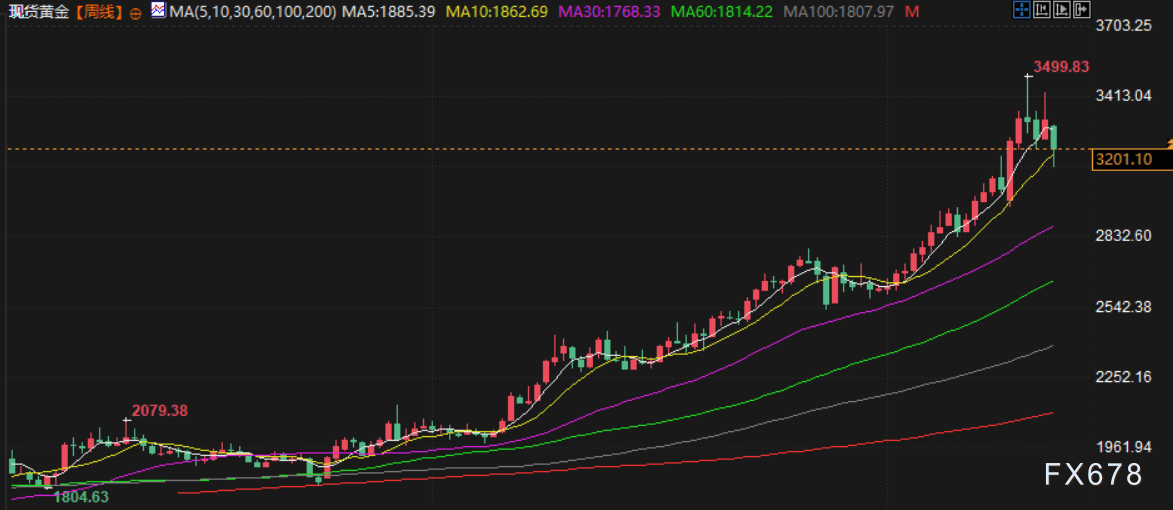Image resolution: width=1173 pixels, height=510 pixels.
Task: Open the MA indicator chart icon
Action: [x=158, y=10]
